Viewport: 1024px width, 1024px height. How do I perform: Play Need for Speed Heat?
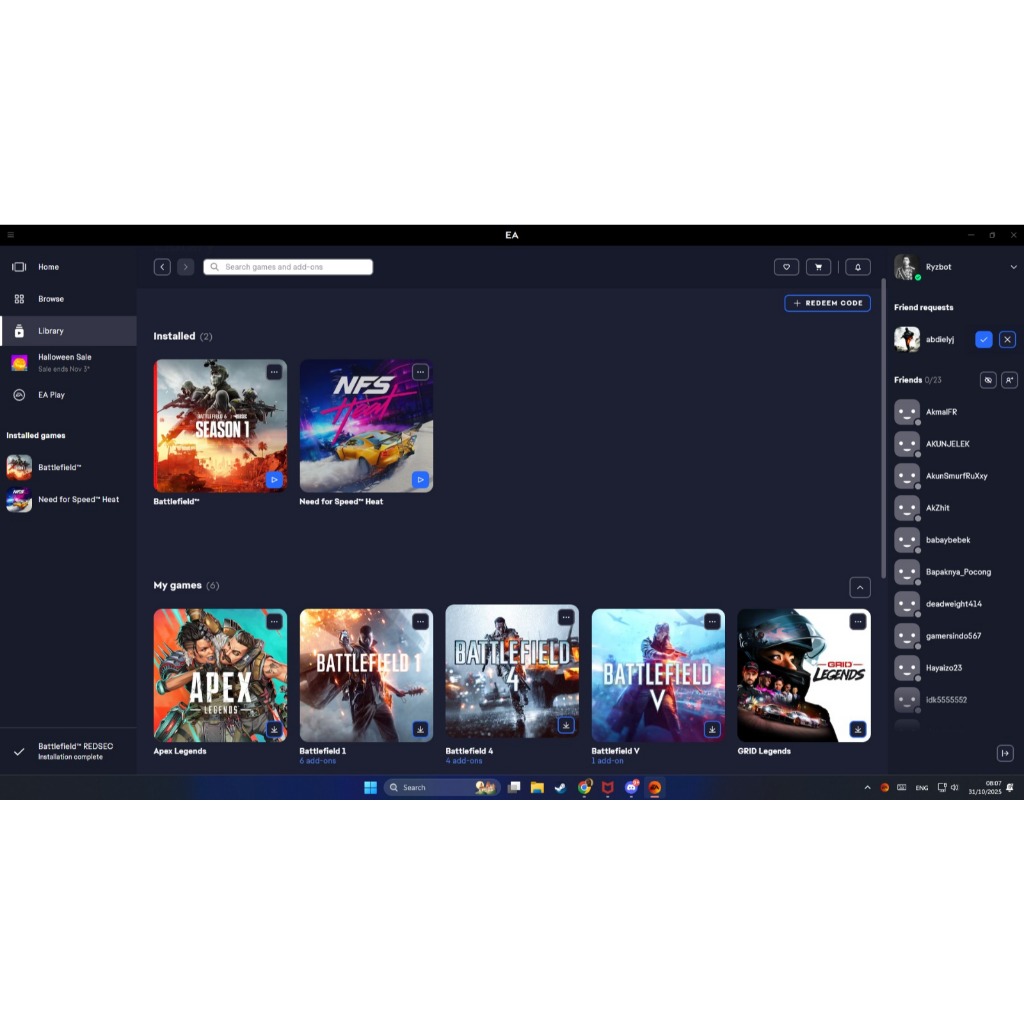click(420, 480)
